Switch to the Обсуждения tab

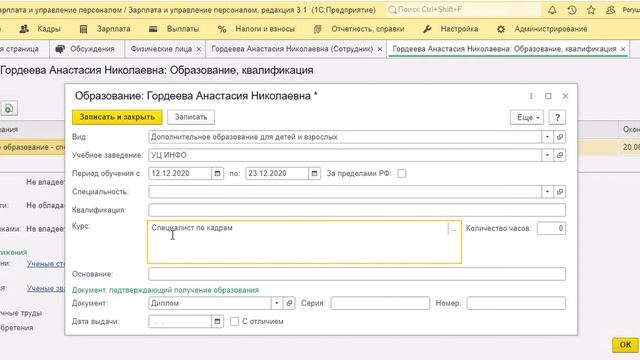point(86,49)
